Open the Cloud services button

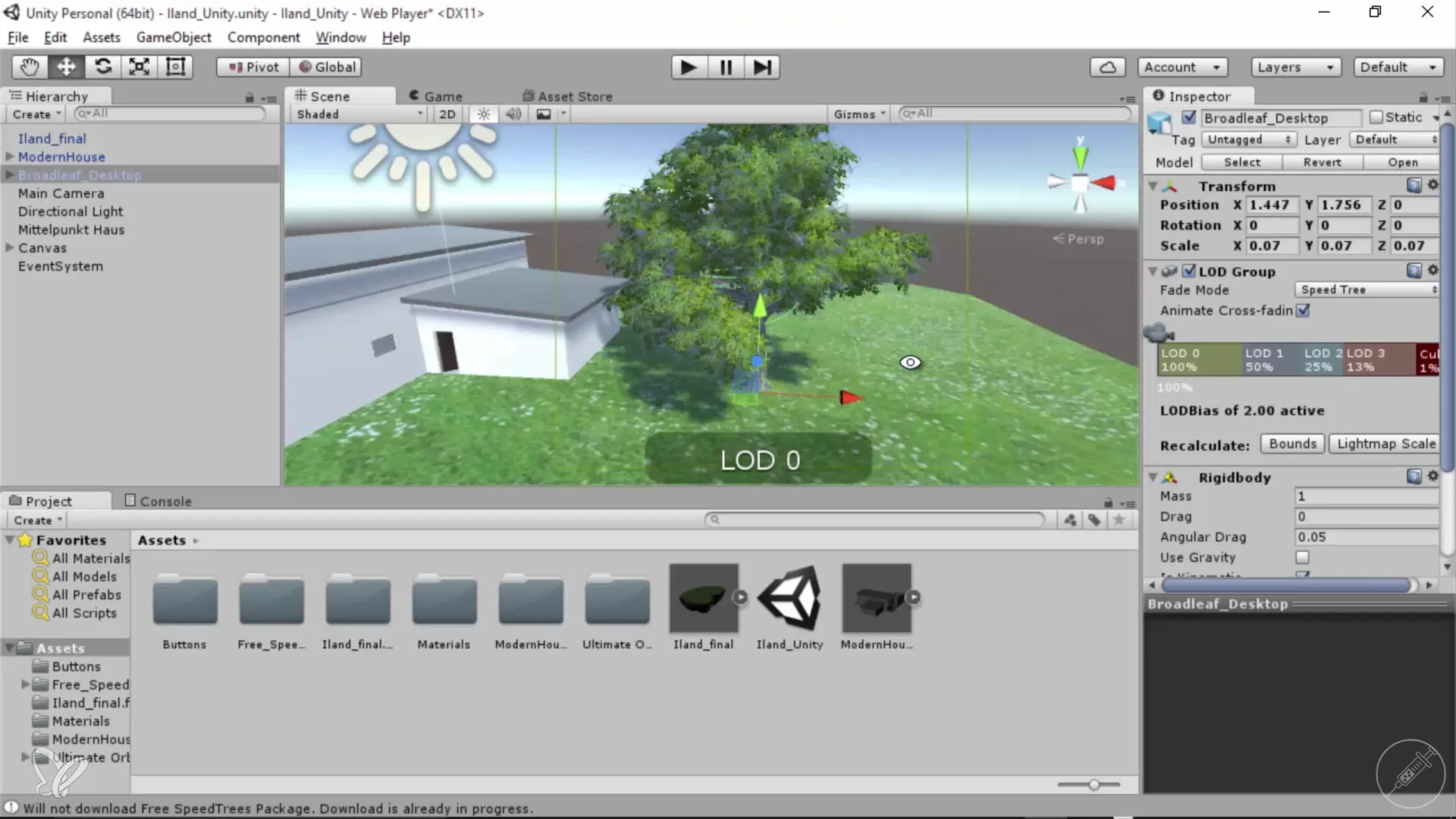1107,67
